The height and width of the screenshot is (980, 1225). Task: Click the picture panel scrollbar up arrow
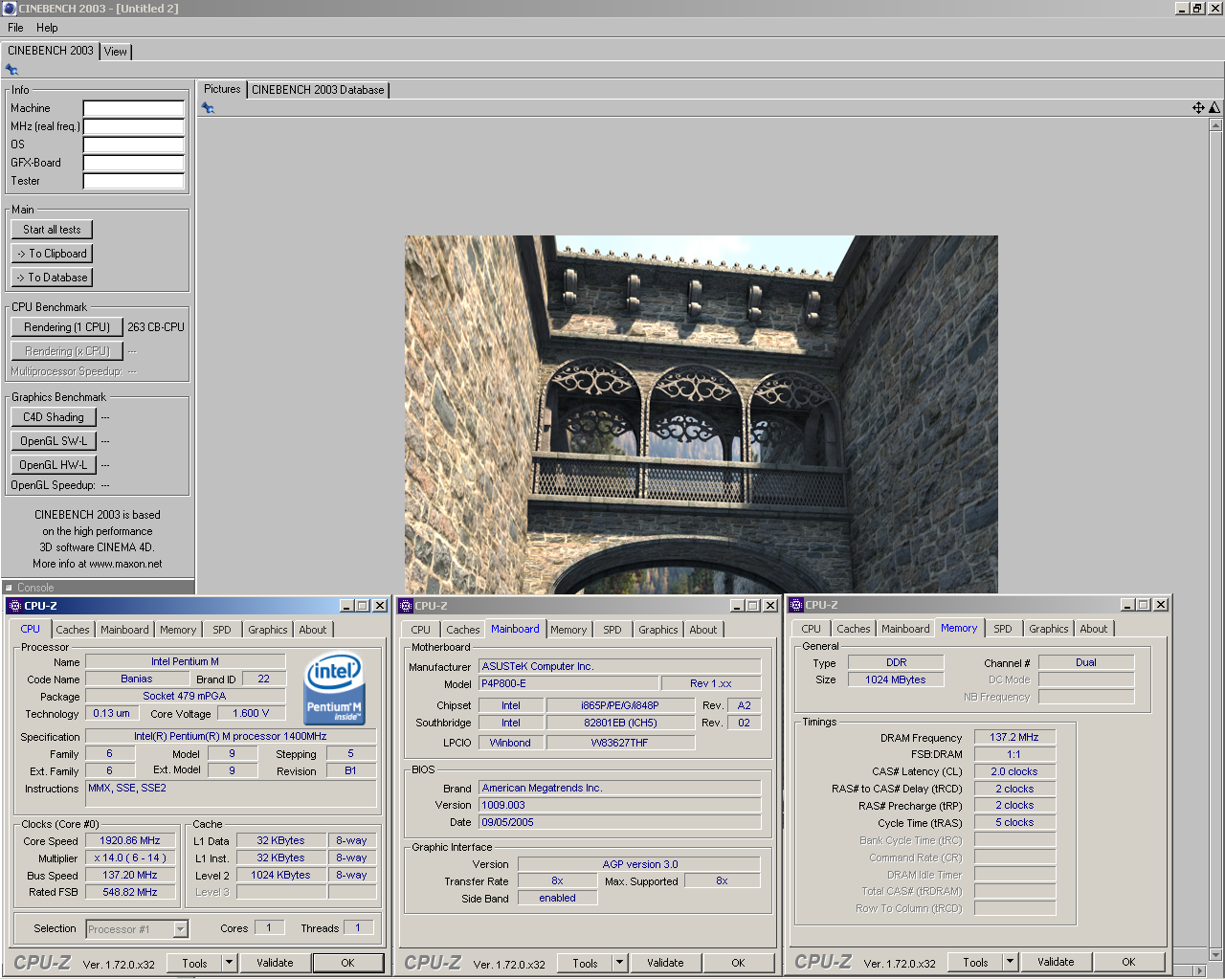(x=1215, y=124)
